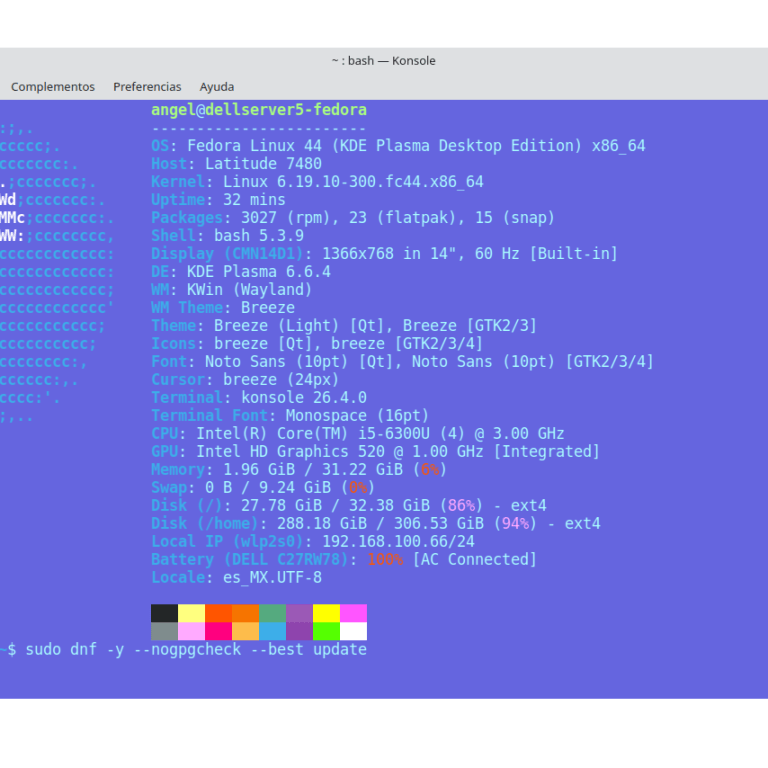Click the Disk (/home) line showing 94%
Viewport: 768px width, 768px height.
(x=376, y=524)
